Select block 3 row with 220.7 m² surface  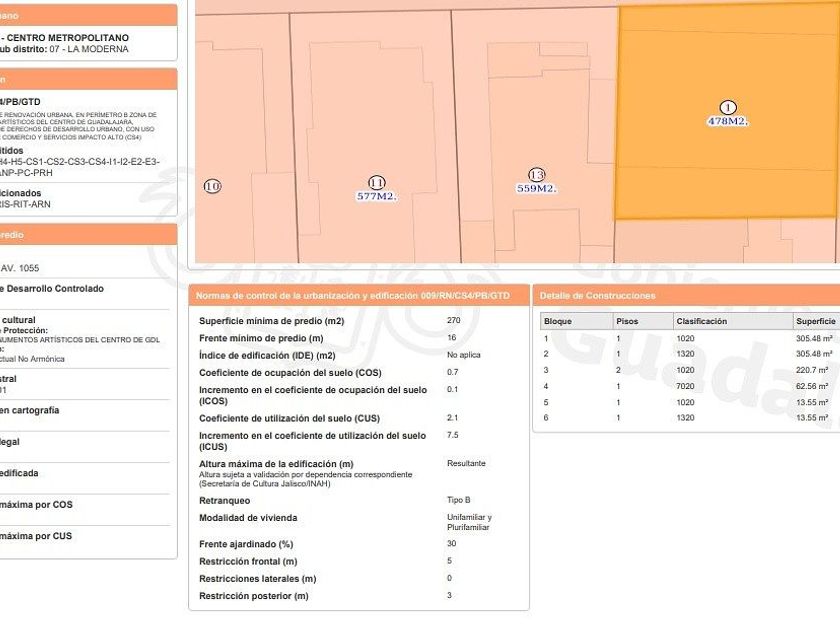tap(688, 370)
